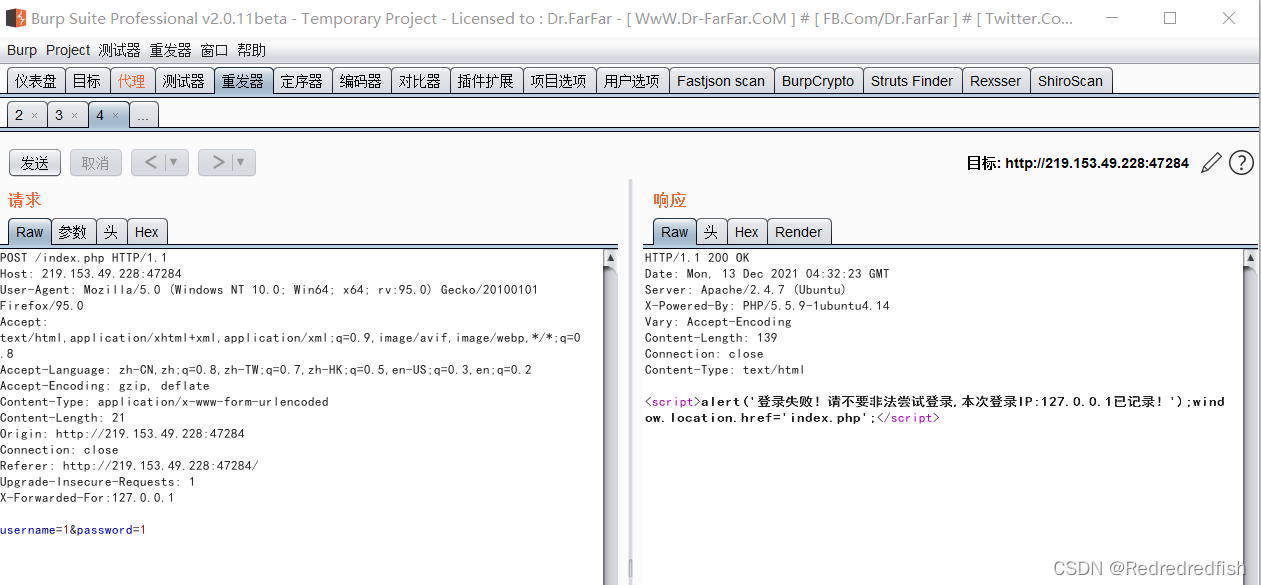Open the 重发器 menu in menu bar
Viewport: 1261px width, 585px height.
171,50
